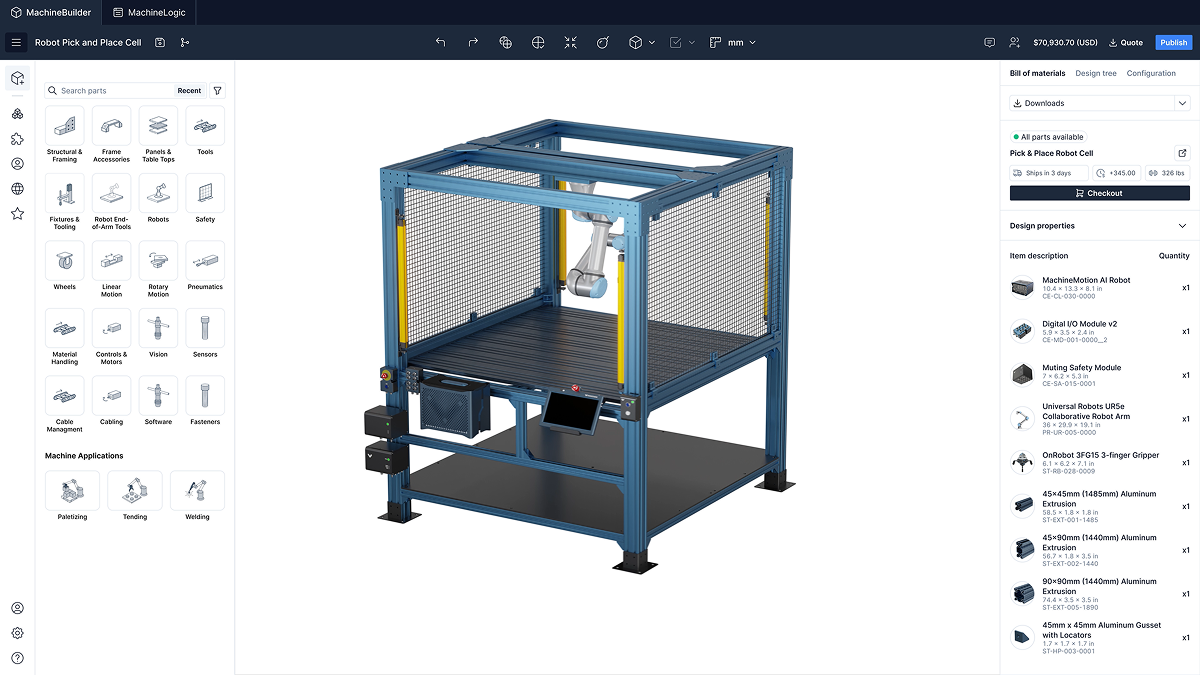The height and width of the screenshot is (675, 1200).
Task: Toggle the Recent filter in the parts search
Action: [189, 90]
